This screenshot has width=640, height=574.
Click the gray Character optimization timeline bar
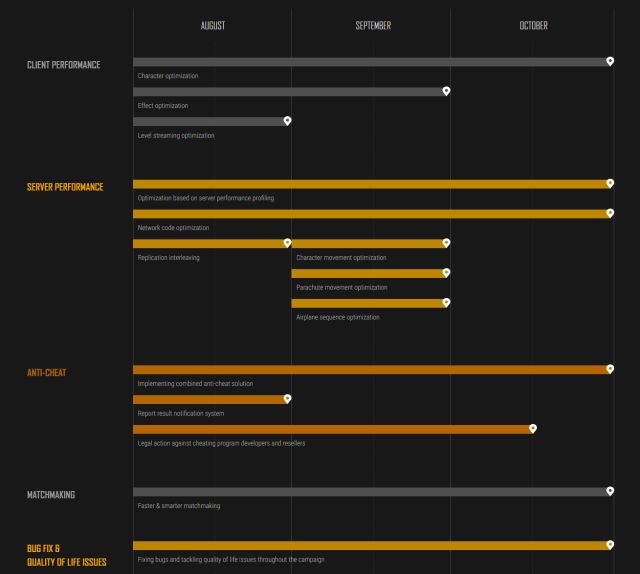click(371, 62)
